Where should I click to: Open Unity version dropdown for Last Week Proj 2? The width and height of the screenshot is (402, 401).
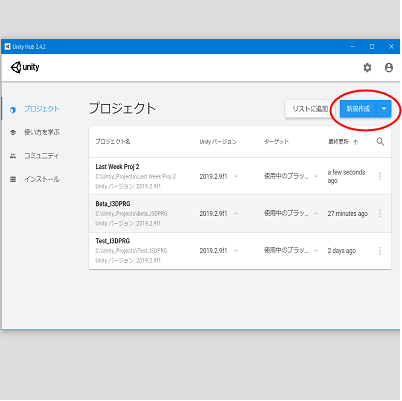point(236,176)
